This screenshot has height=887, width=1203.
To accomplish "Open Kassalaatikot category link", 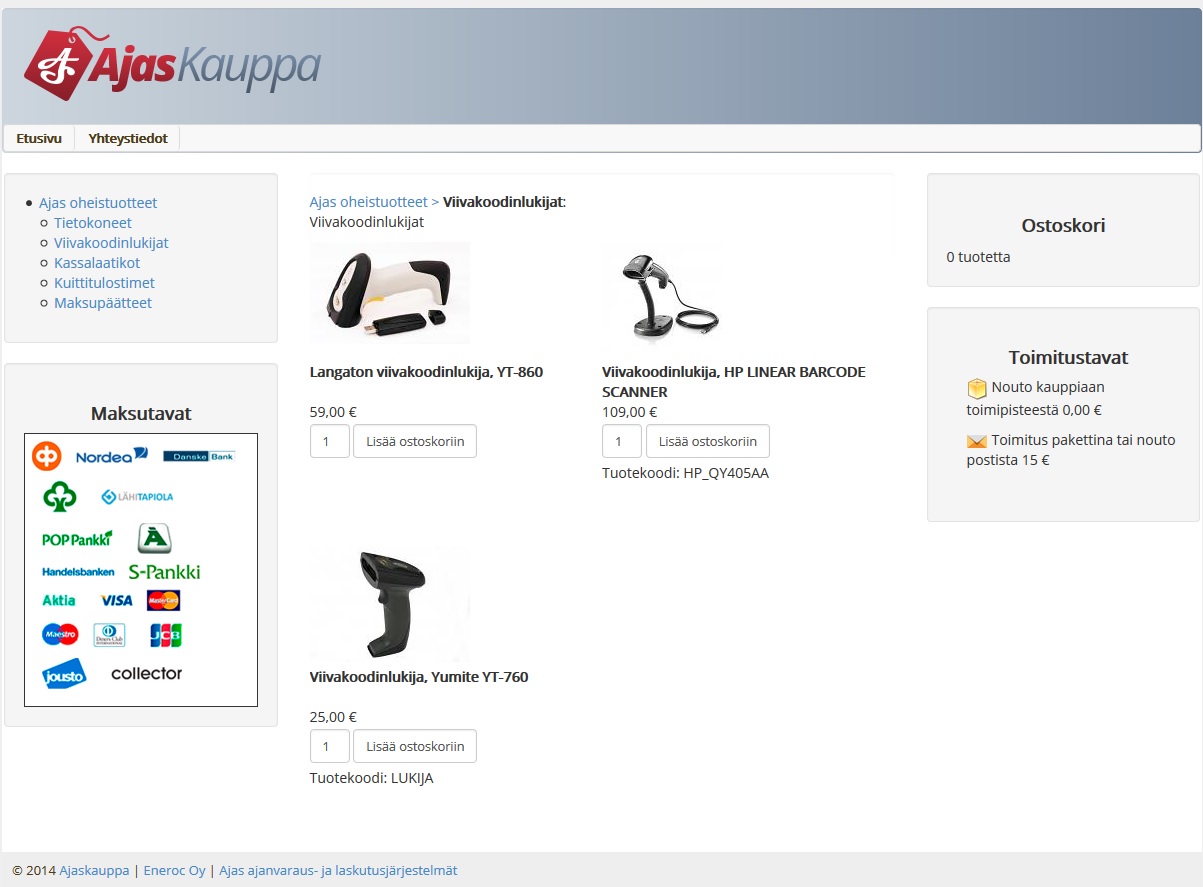I will point(97,263).
